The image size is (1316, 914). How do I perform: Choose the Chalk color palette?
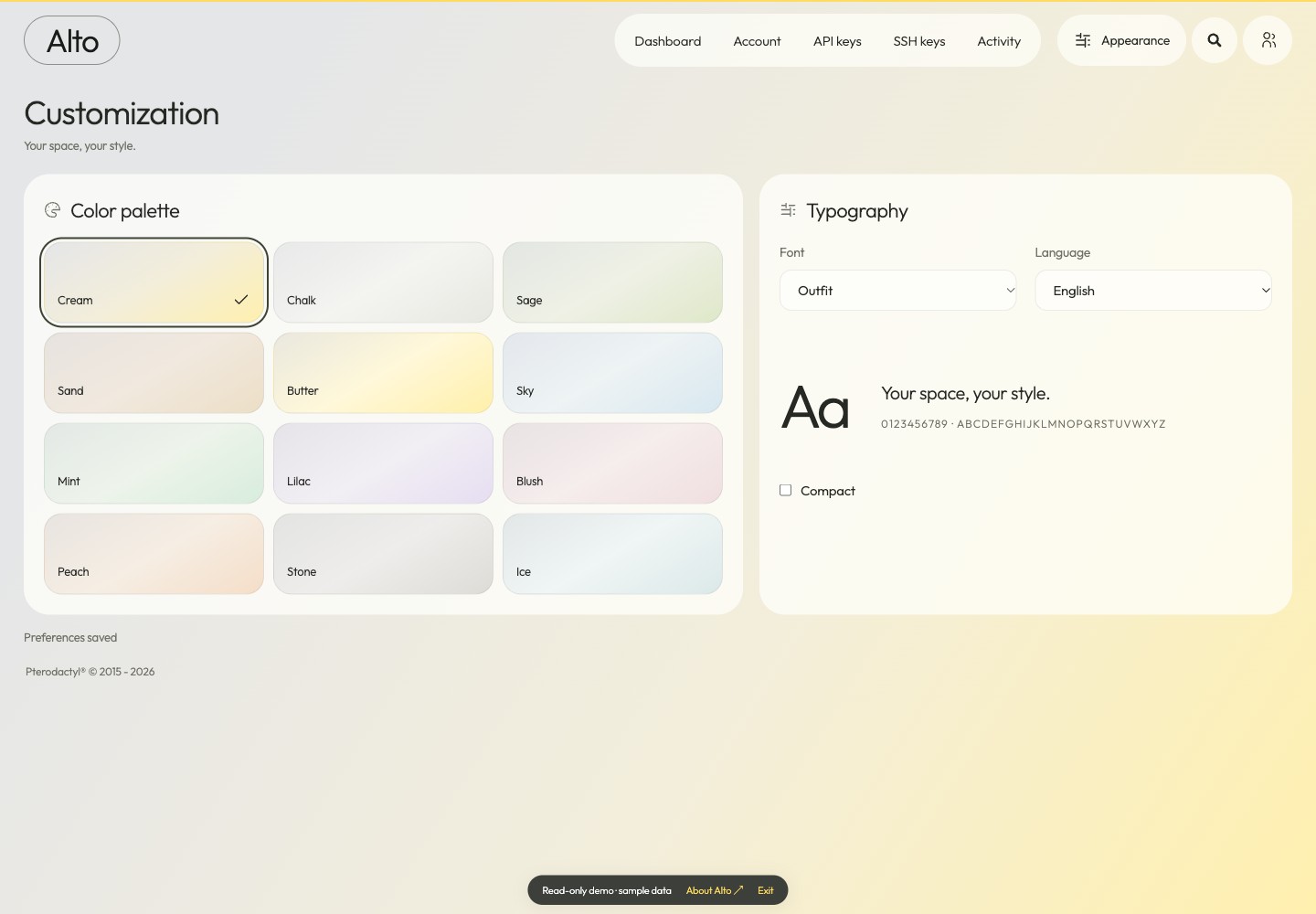(383, 282)
